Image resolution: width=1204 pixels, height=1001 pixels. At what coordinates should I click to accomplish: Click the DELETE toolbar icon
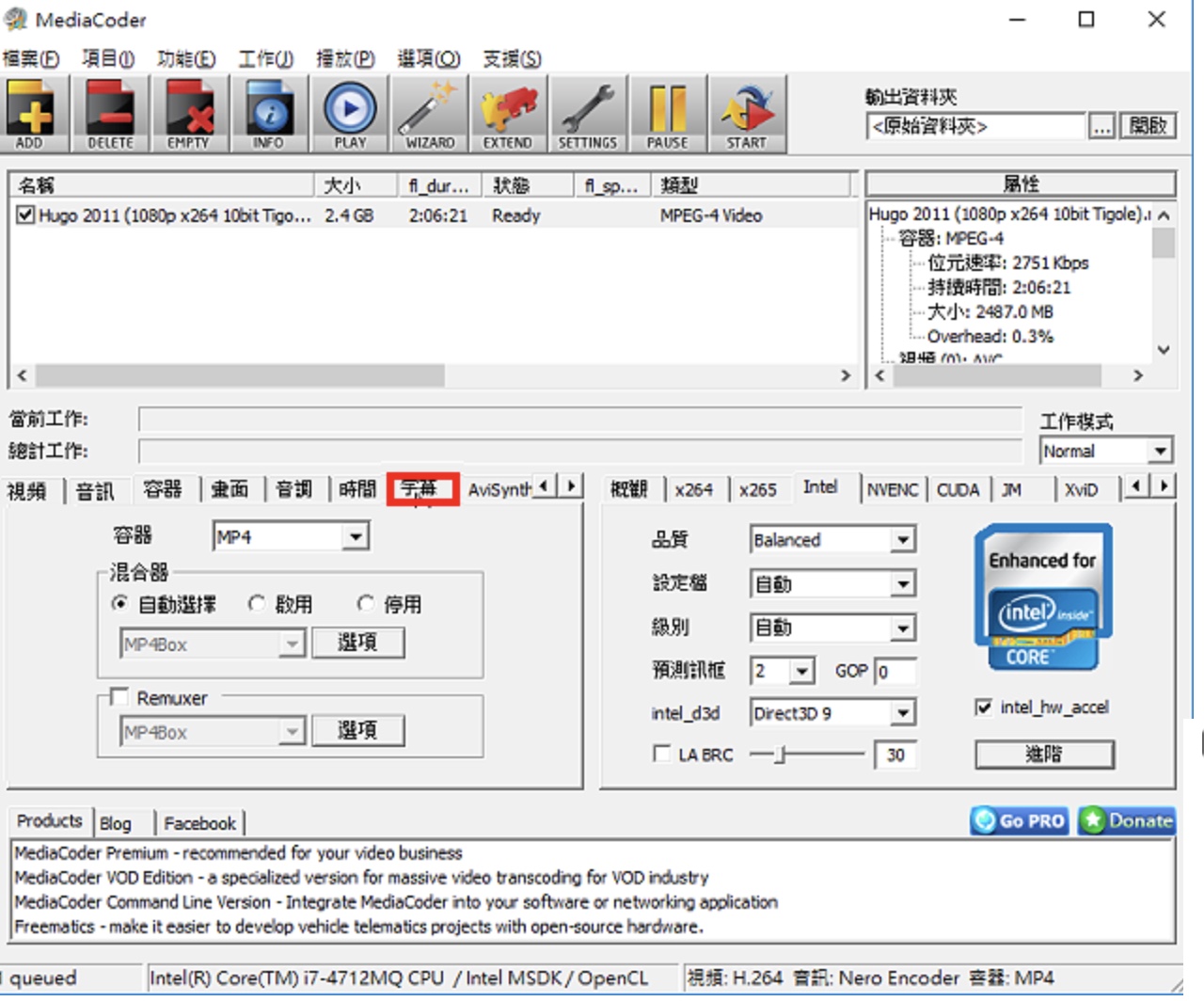[110, 114]
